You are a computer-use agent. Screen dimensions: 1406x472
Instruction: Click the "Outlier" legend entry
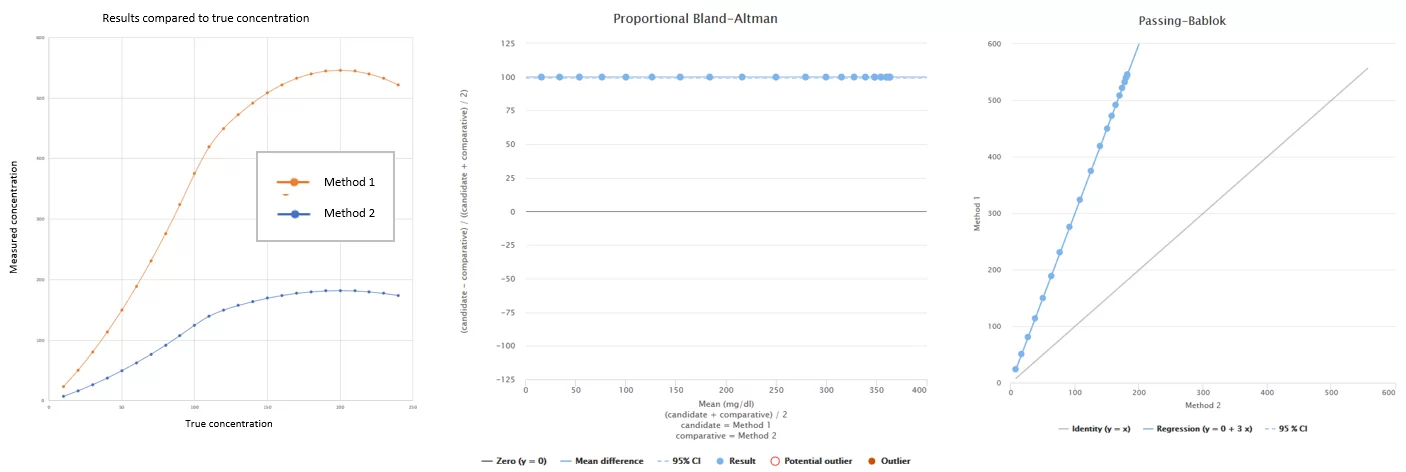[887, 461]
